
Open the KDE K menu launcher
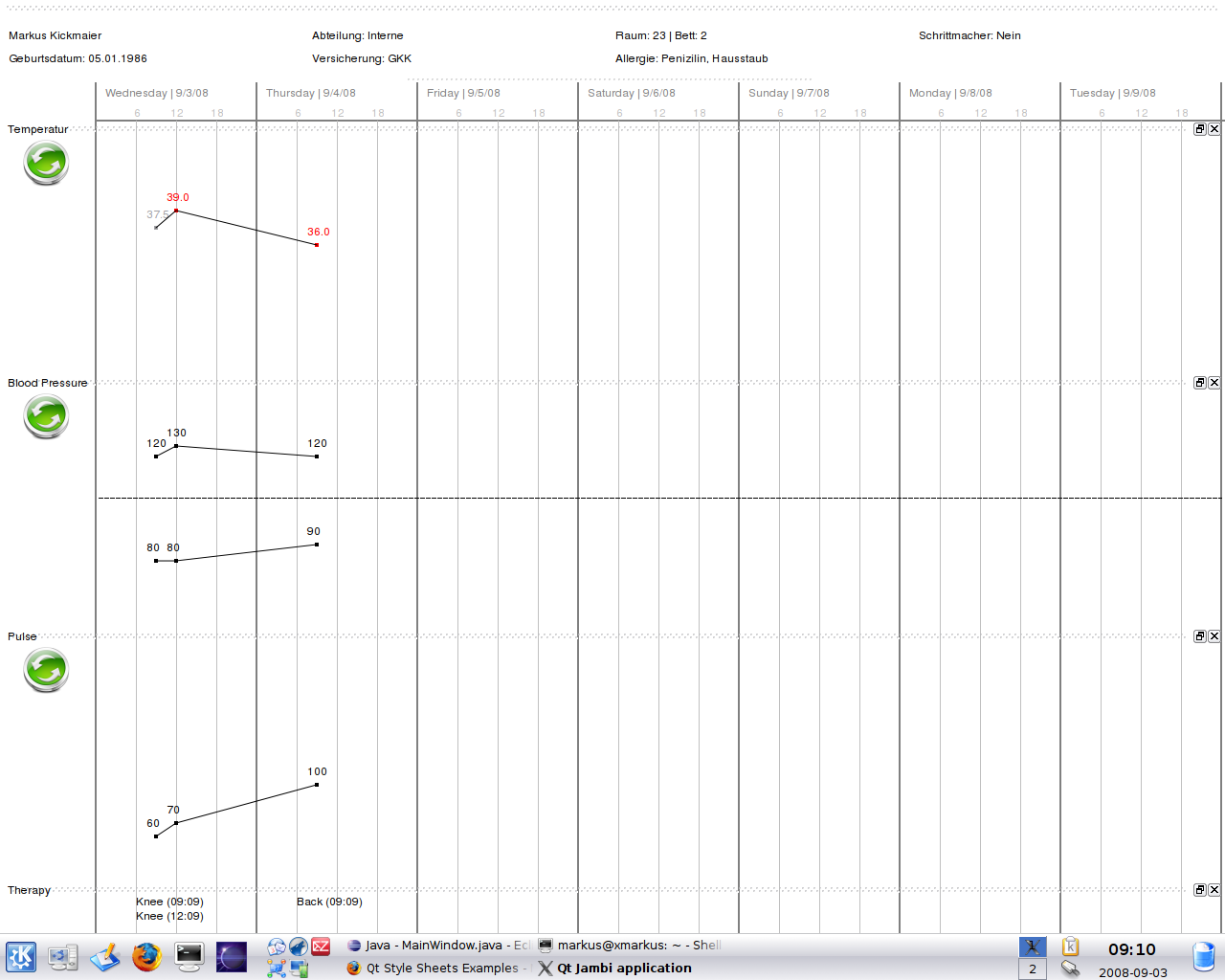click(x=21, y=956)
